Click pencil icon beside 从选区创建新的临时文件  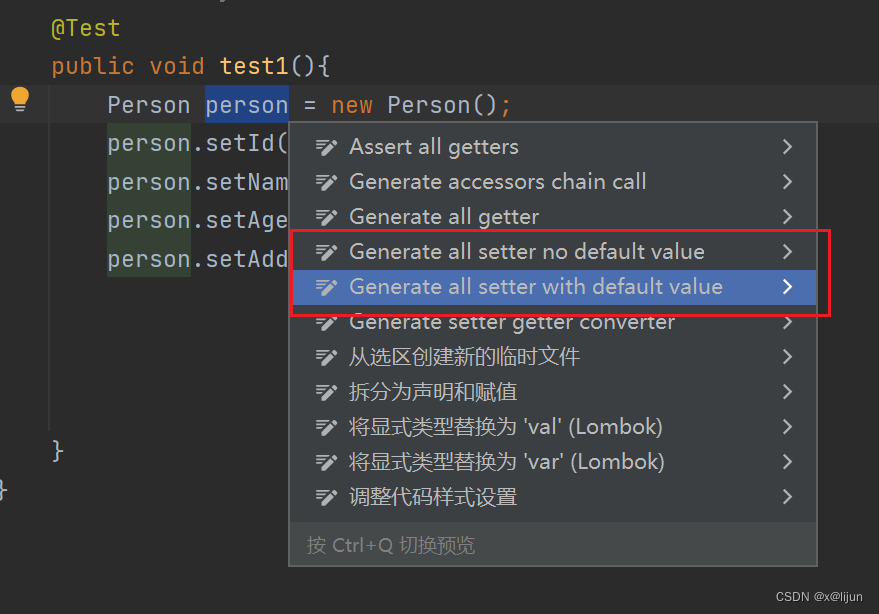pyautogui.click(x=326, y=357)
